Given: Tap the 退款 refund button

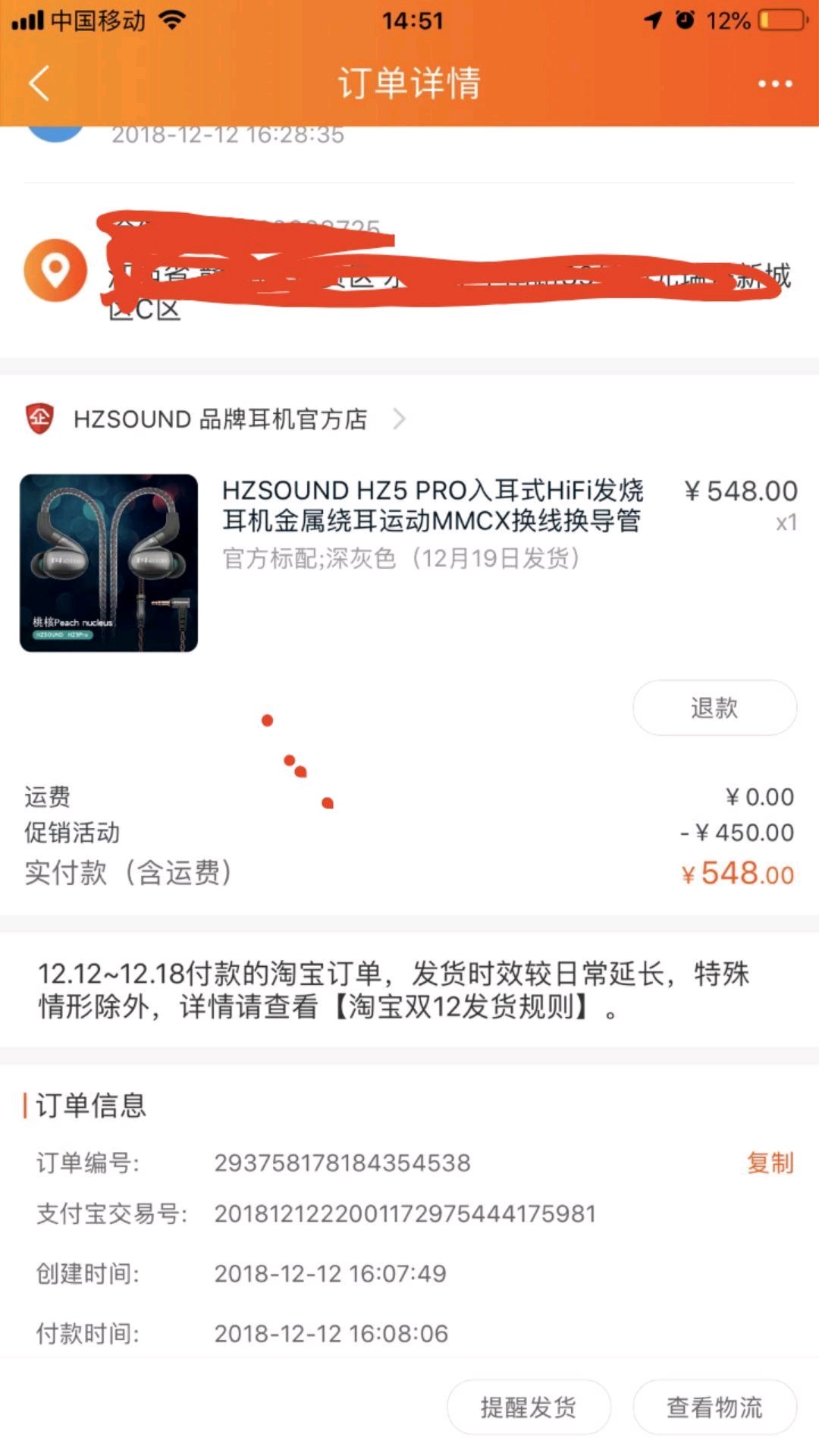Looking at the screenshot, I should [714, 708].
